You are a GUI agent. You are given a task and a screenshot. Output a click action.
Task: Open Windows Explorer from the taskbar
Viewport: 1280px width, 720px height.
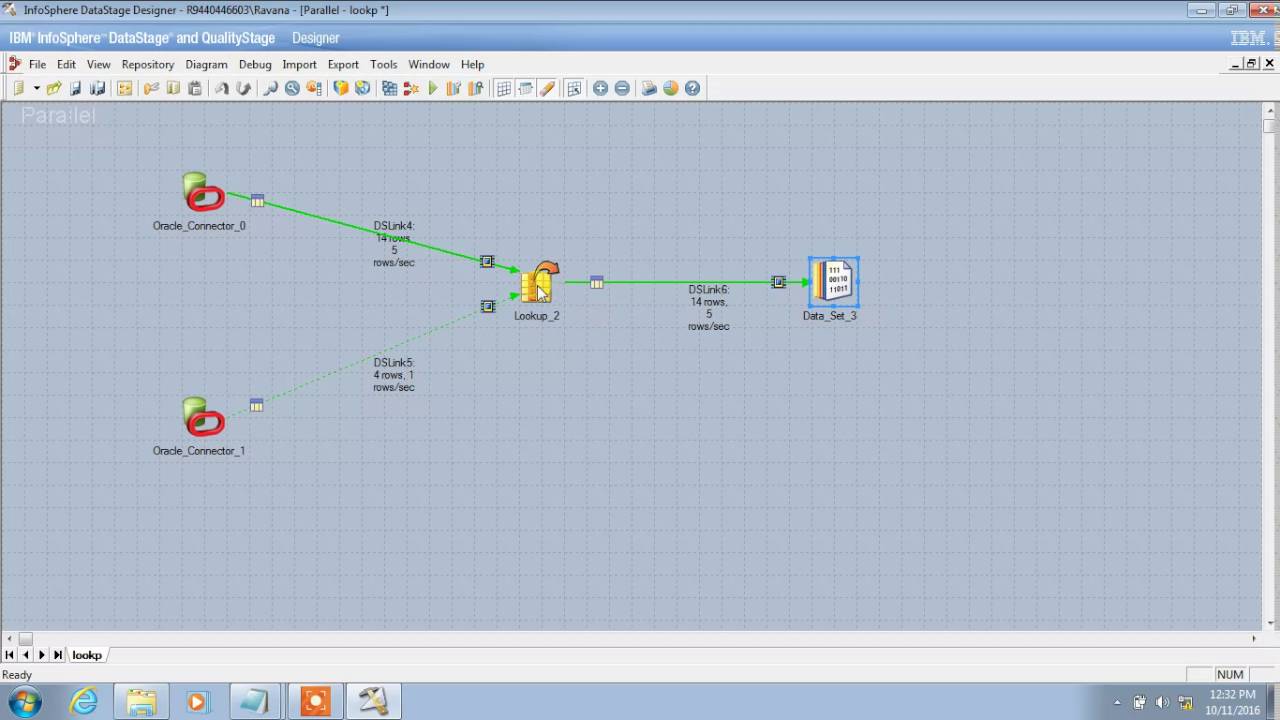coord(141,702)
